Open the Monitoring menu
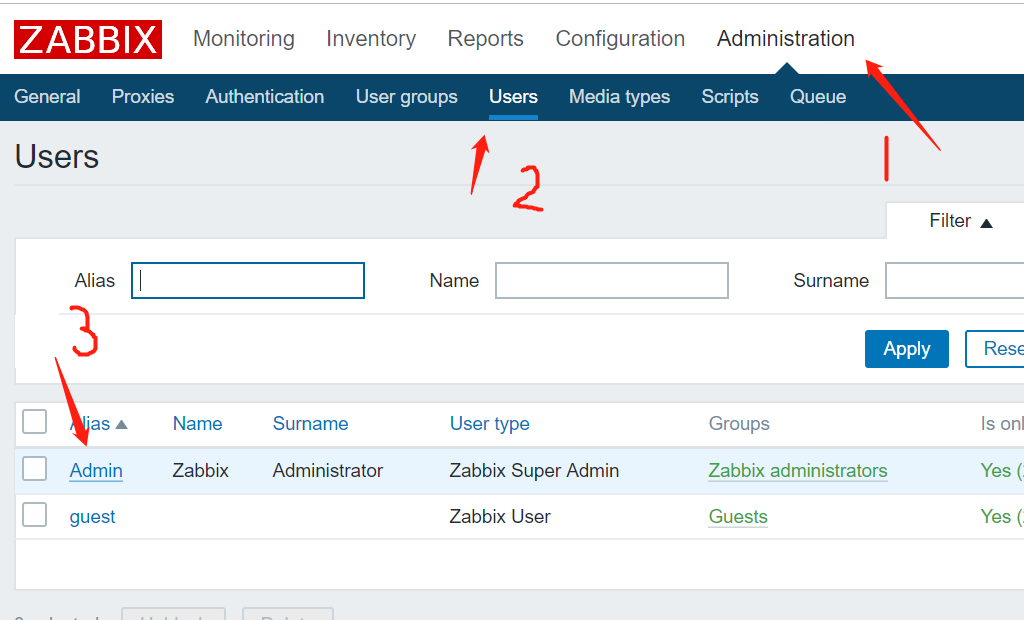Image resolution: width=1024 pixels, height=620 pixels. tap(244, 39)
